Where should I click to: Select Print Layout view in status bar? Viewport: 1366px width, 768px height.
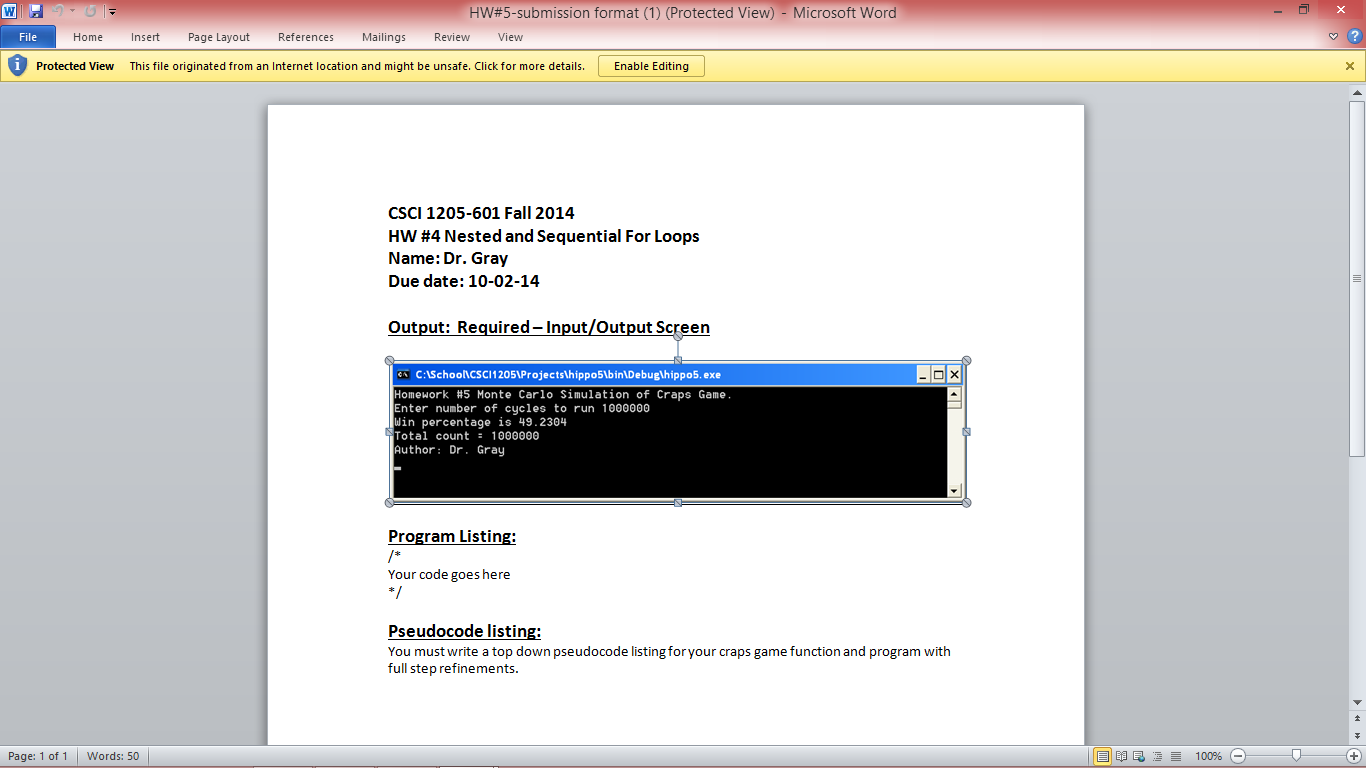1102,756
